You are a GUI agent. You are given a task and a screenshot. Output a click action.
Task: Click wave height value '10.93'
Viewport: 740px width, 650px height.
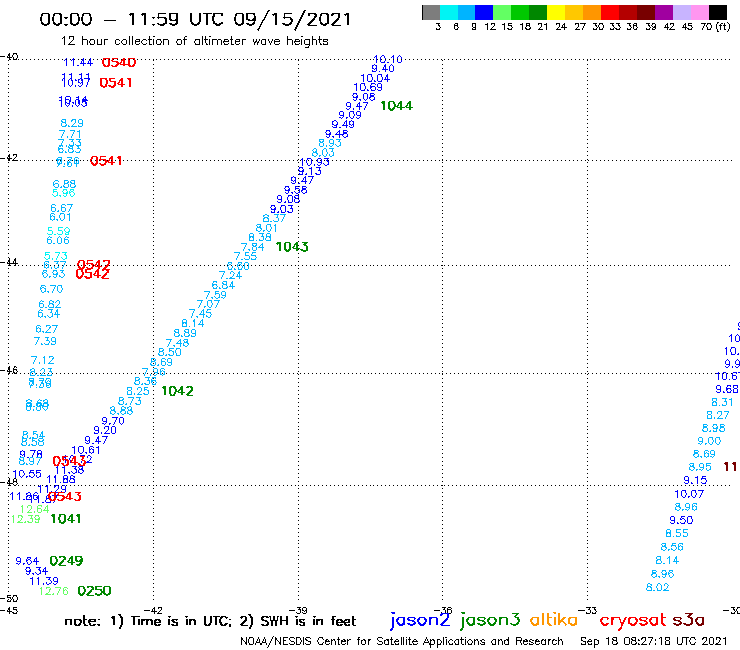(315, 162)
